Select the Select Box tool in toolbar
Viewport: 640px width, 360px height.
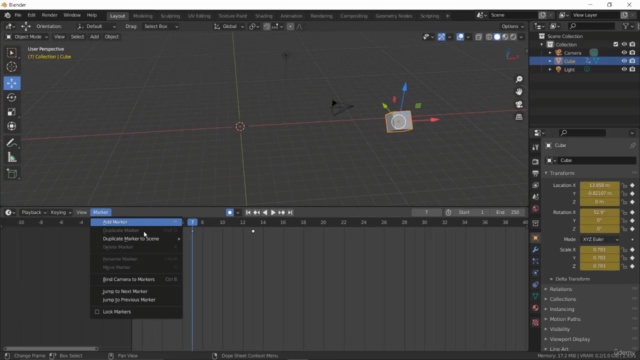(x=11, y=53)
